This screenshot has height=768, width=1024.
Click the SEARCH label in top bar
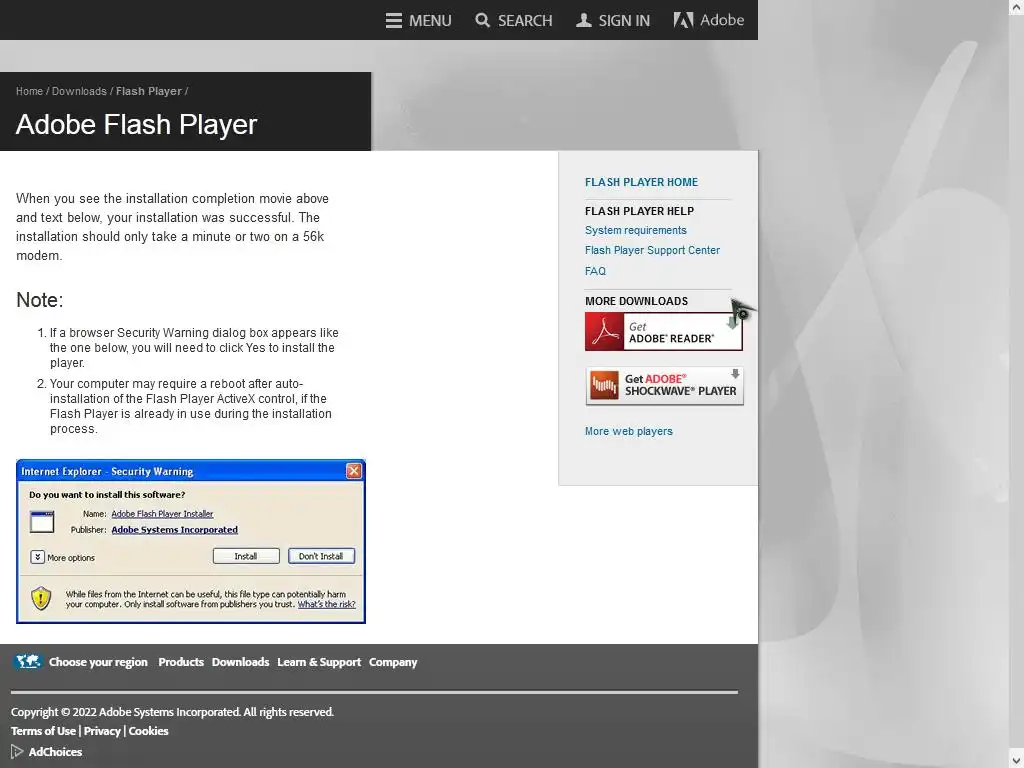coord(525,21)
